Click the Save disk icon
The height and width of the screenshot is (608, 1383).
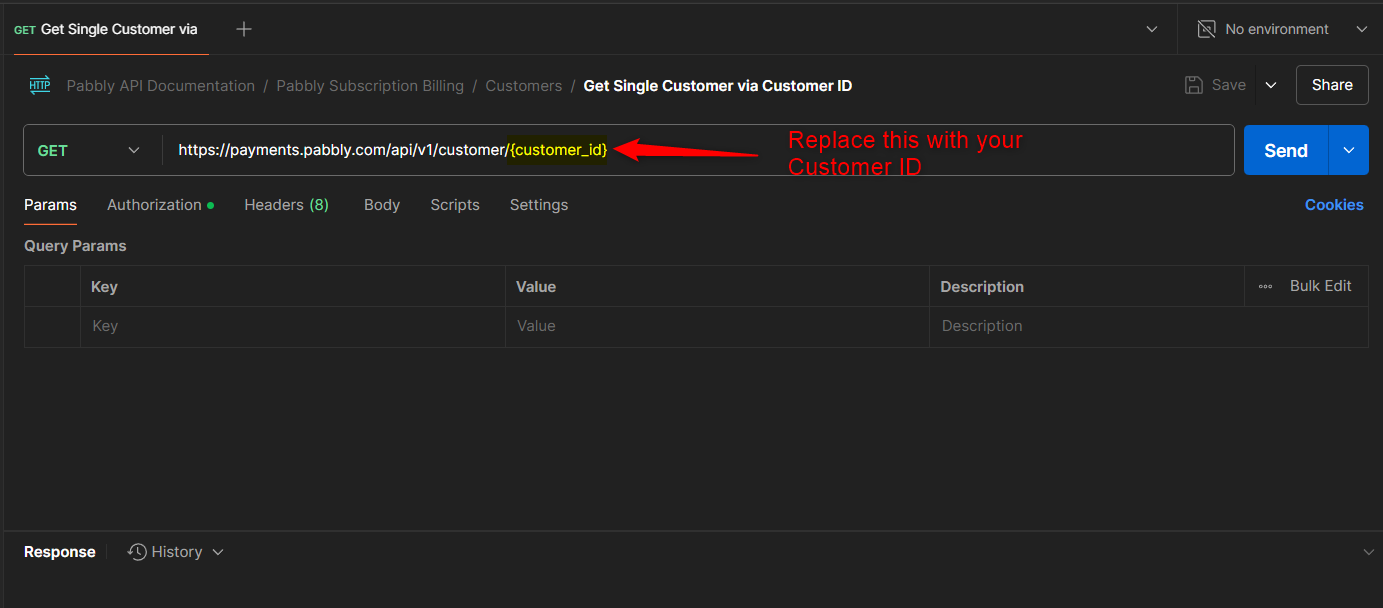(x=1193, y=85)
